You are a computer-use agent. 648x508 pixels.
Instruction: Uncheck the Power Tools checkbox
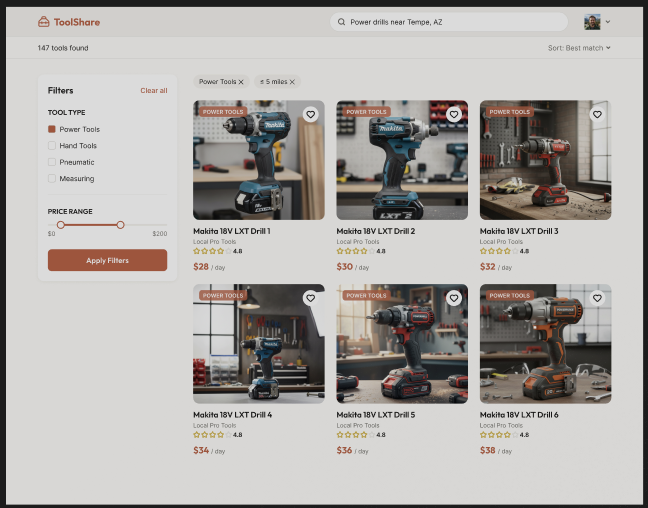tap(52, 129)
